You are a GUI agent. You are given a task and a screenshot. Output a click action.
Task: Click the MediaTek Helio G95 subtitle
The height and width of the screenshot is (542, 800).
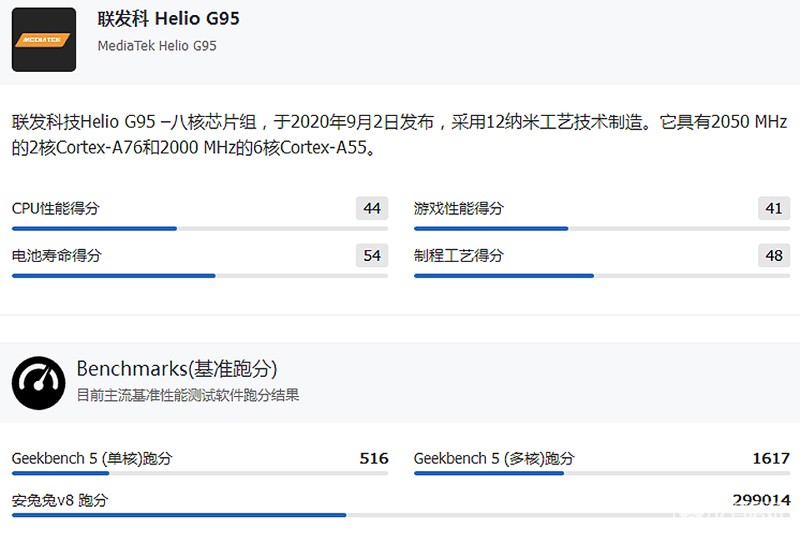[x=157, y=46]
